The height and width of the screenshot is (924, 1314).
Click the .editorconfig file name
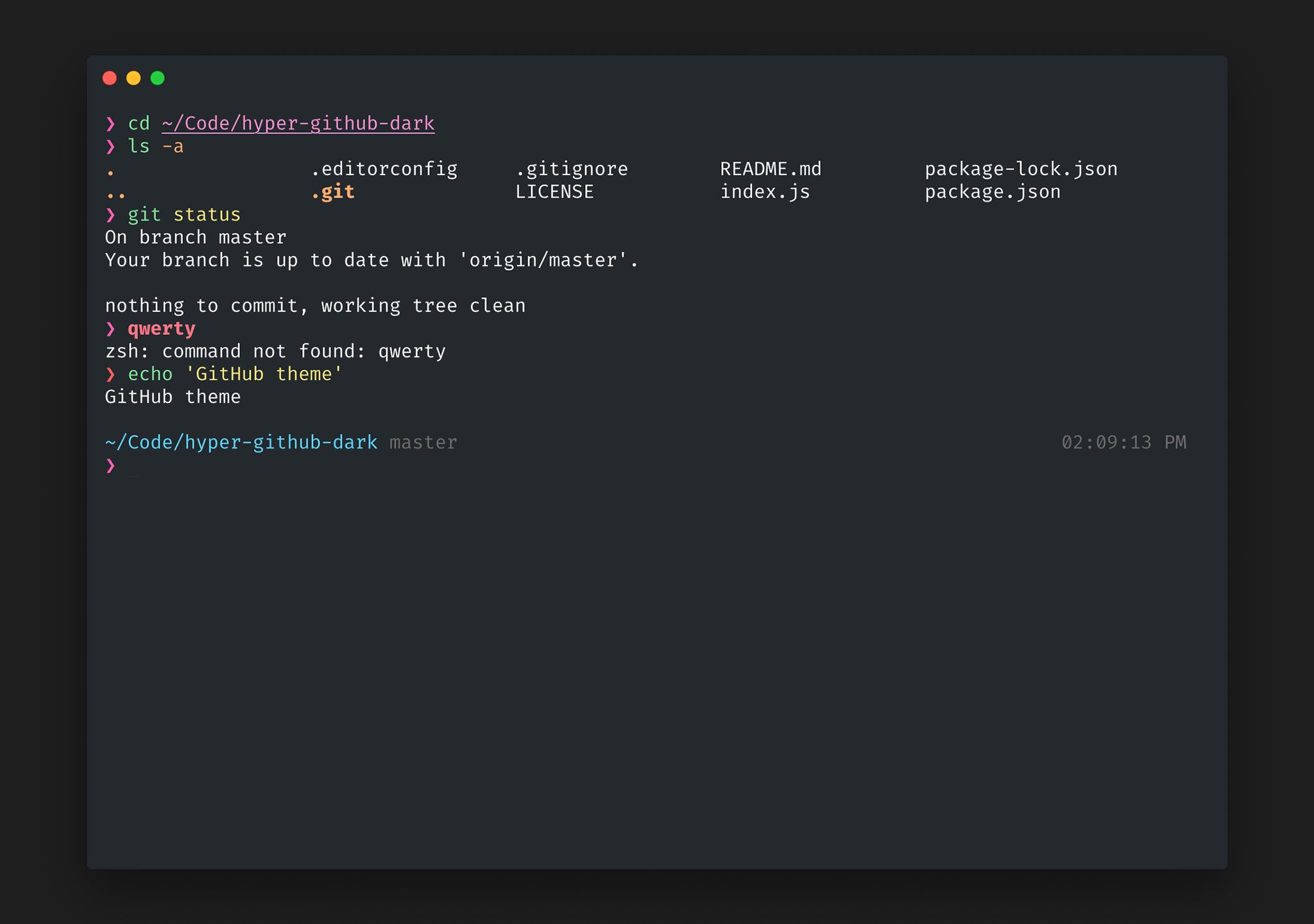tap(384, 169)
